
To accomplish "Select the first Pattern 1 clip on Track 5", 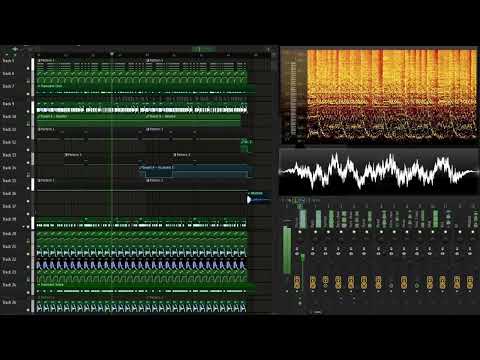I will [x=91, y=64].
